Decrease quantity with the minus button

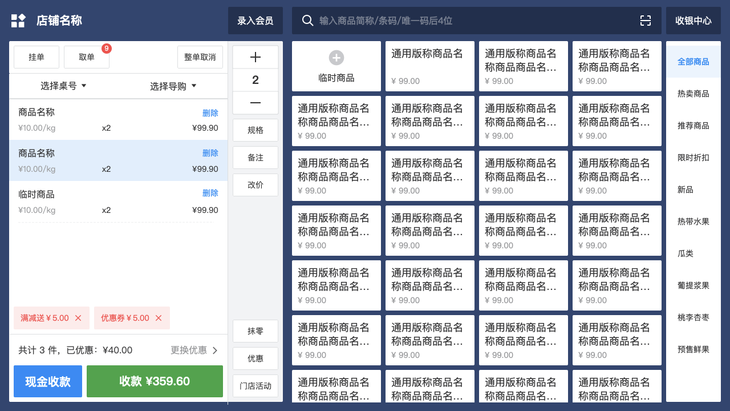255,102
